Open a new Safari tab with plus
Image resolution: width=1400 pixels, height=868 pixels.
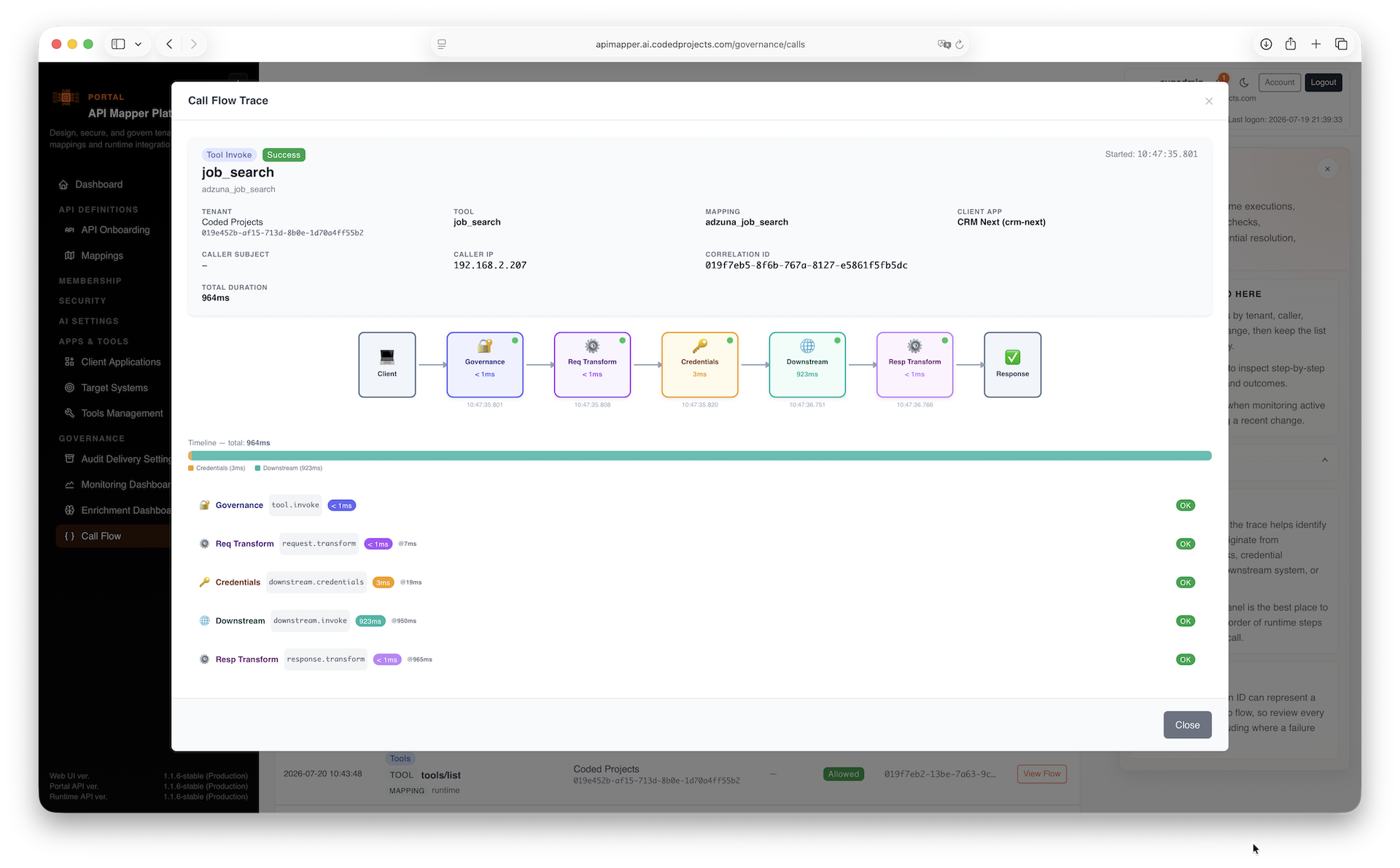click(1315, 44)
